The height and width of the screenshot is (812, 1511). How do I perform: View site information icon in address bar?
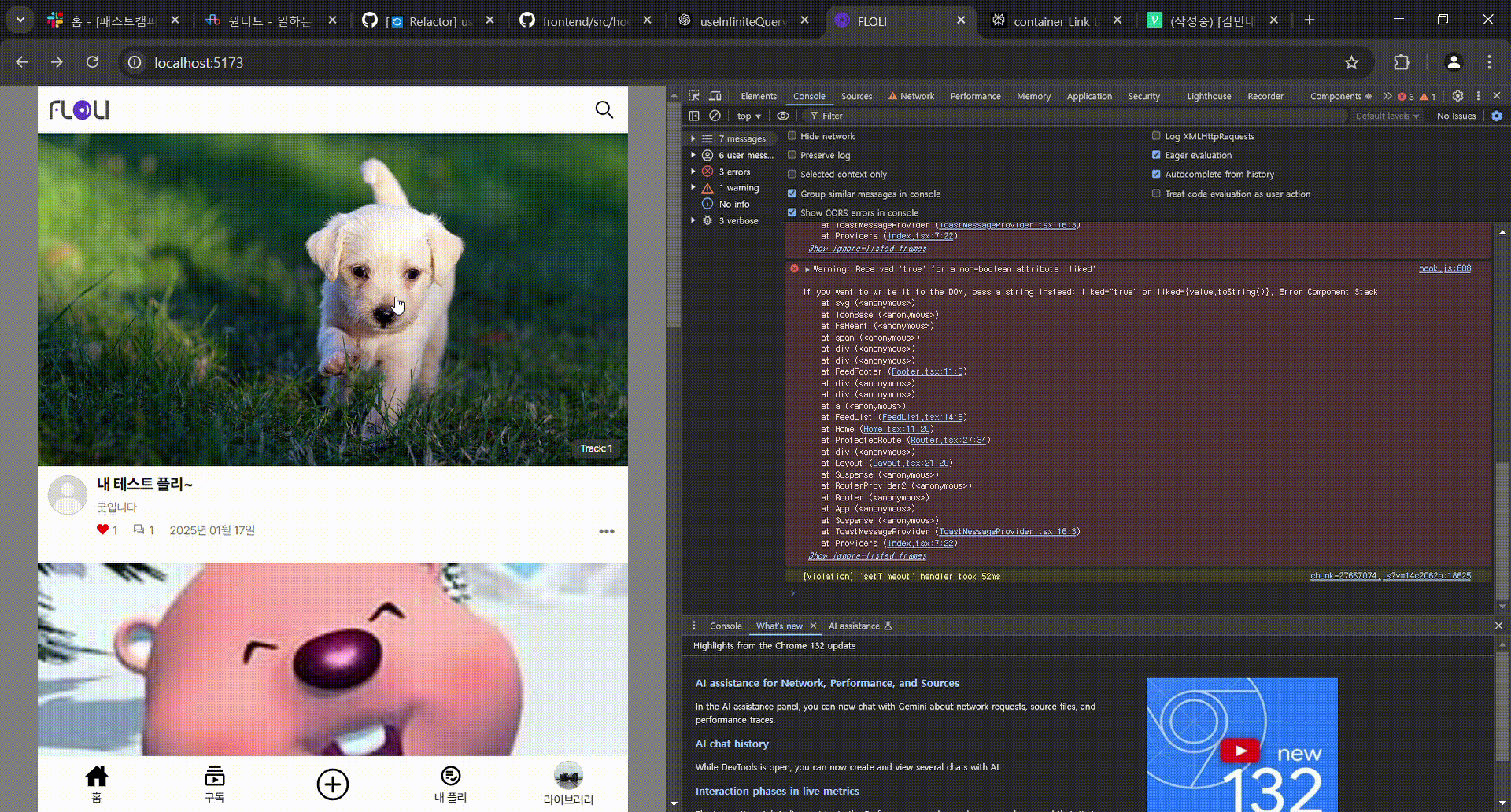point(135,62)
